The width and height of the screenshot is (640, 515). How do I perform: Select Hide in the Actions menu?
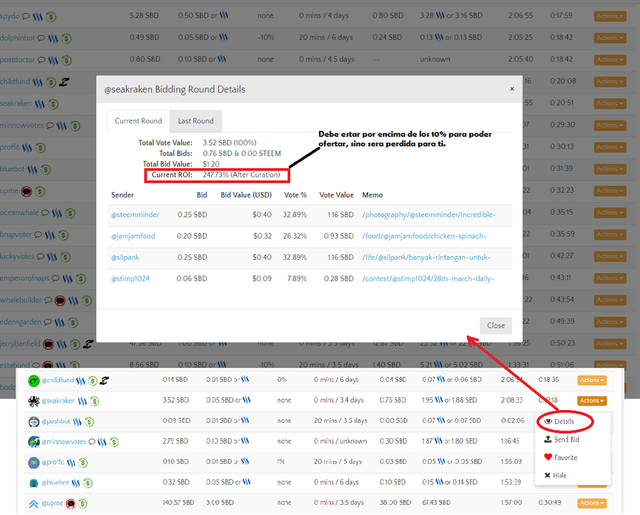click(x=559, y=475)
